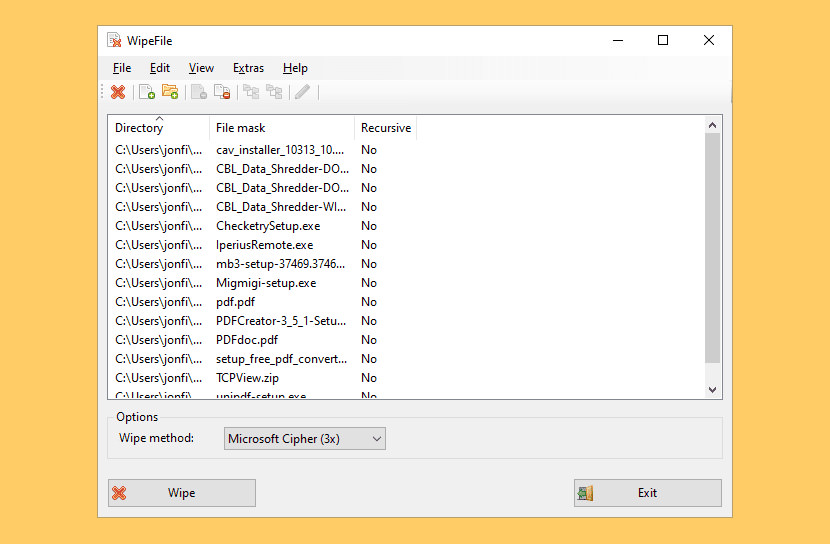Maximize the WipeFile window

(x=663, y=40)
